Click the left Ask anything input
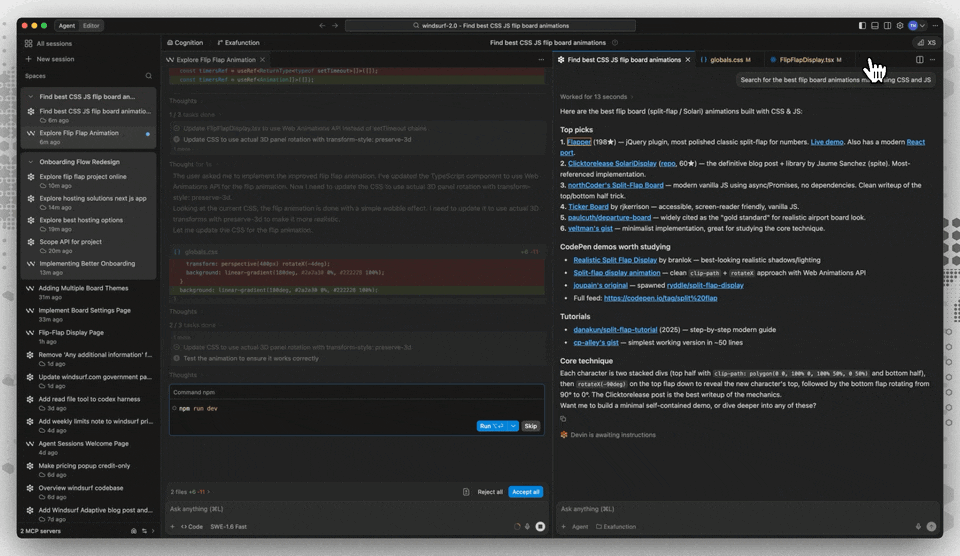960x556 pixels. point(356,509)
